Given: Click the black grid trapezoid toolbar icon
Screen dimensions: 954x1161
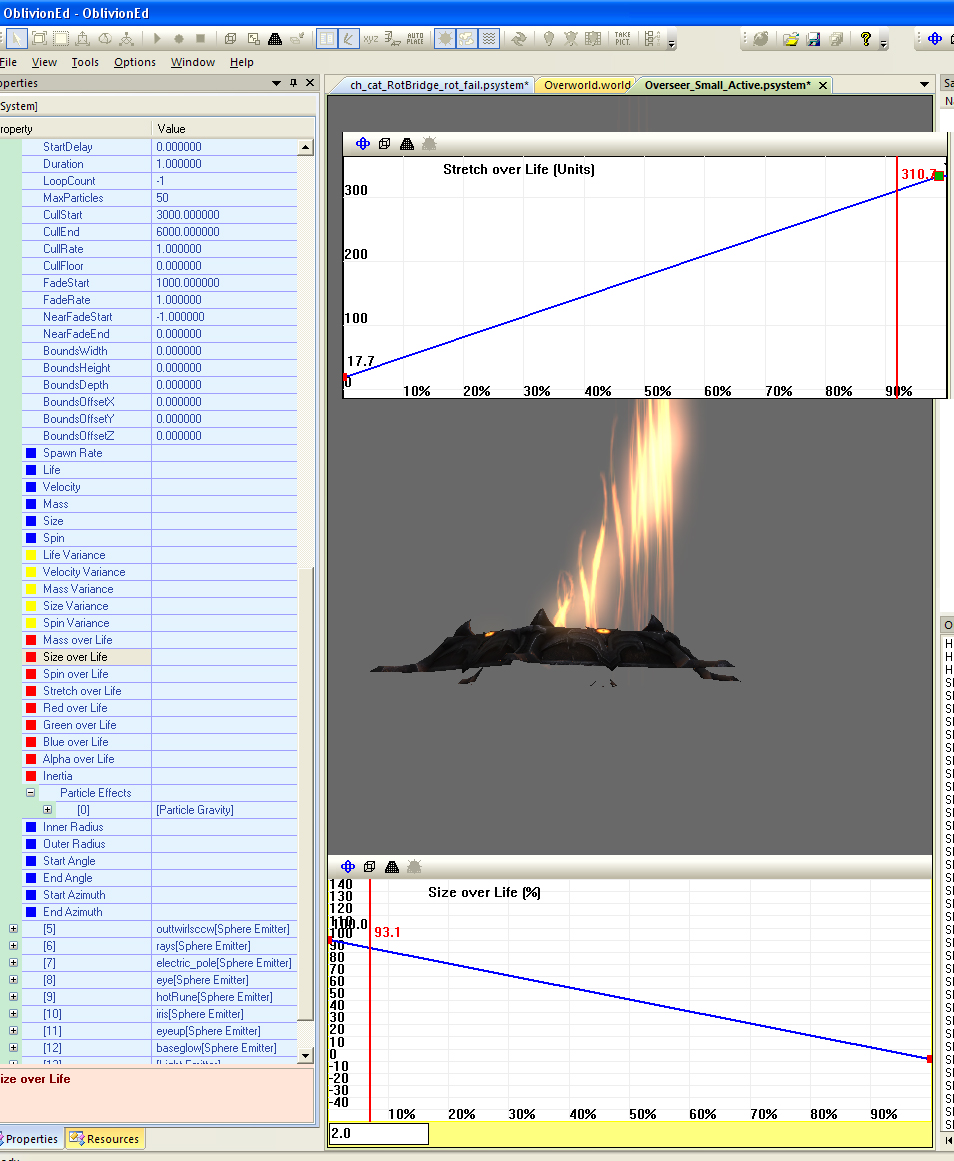Looking at the screenshot, I should 275,39.
